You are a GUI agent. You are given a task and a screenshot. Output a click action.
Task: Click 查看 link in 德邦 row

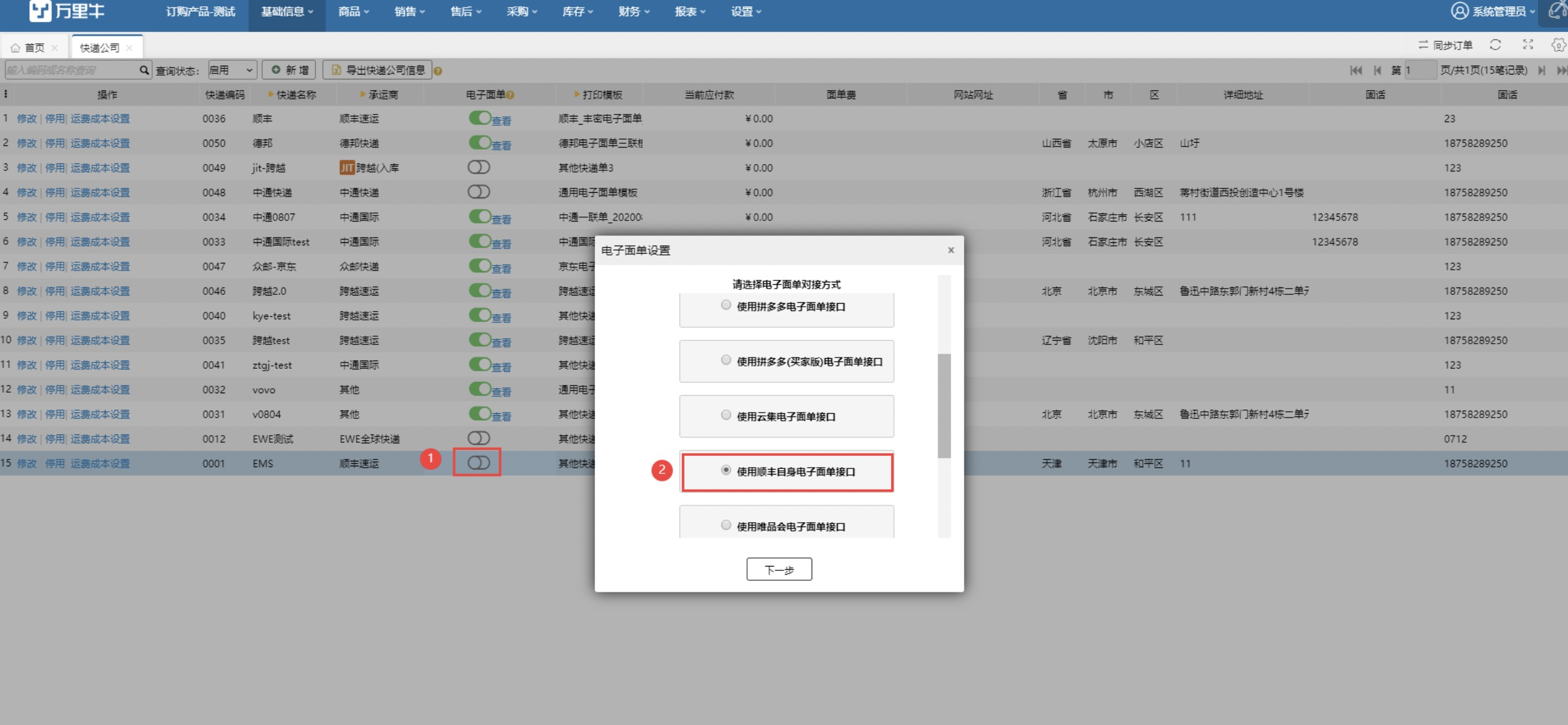tap(501, 145)
